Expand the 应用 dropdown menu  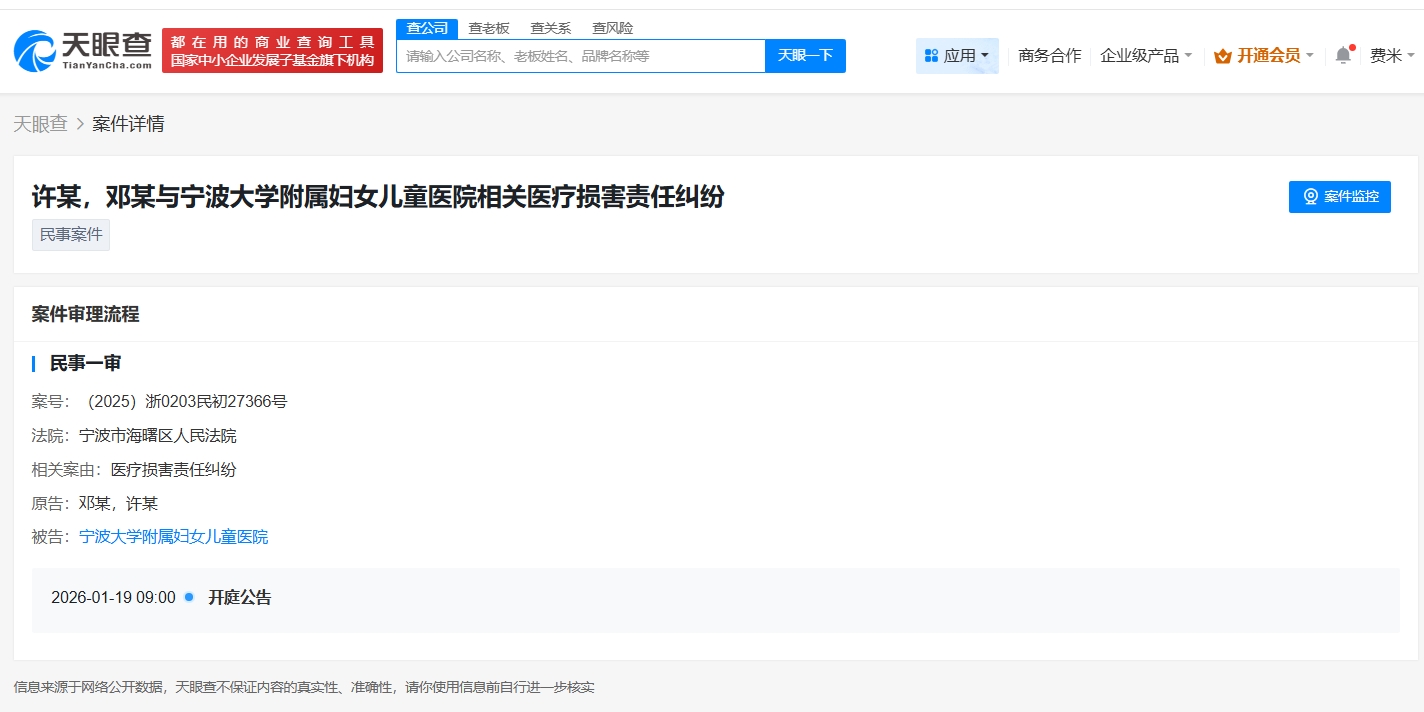tap(957, 56)
